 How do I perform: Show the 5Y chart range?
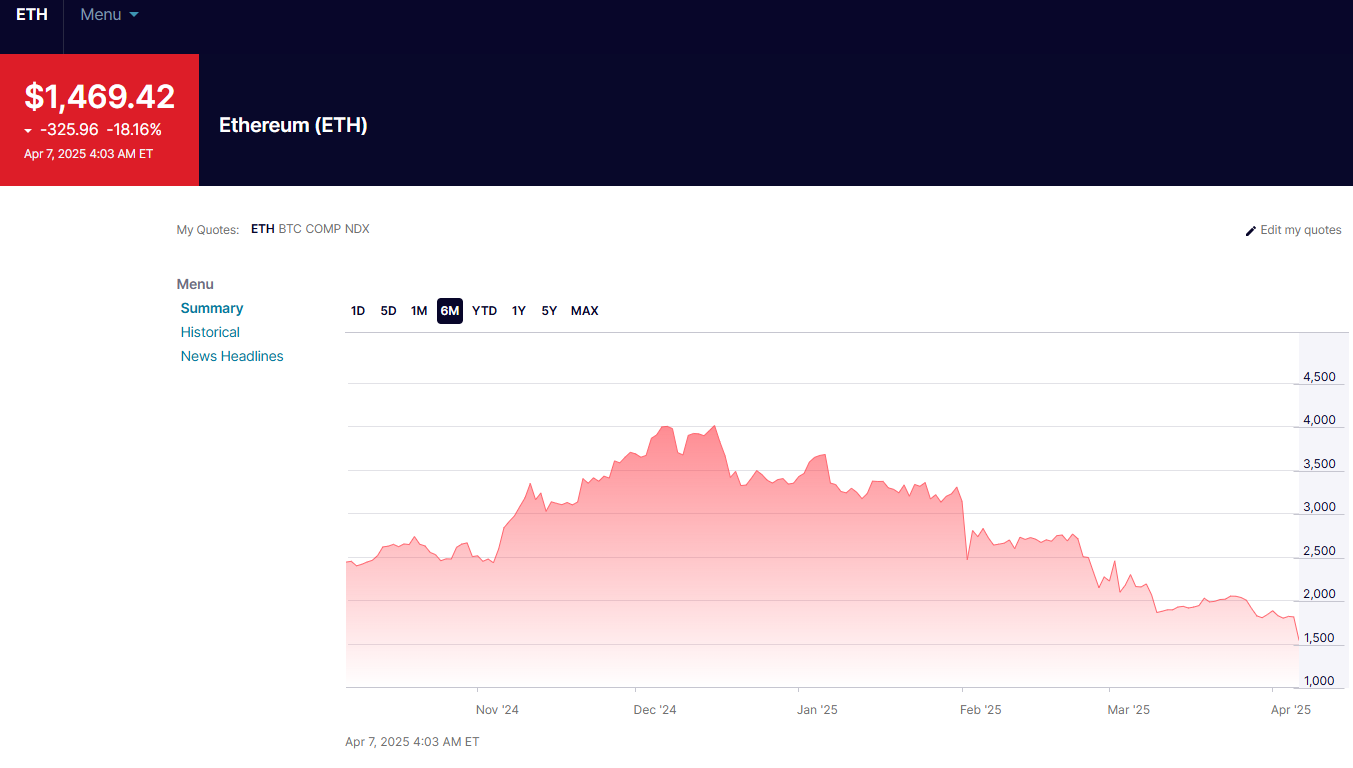(549, 311)
